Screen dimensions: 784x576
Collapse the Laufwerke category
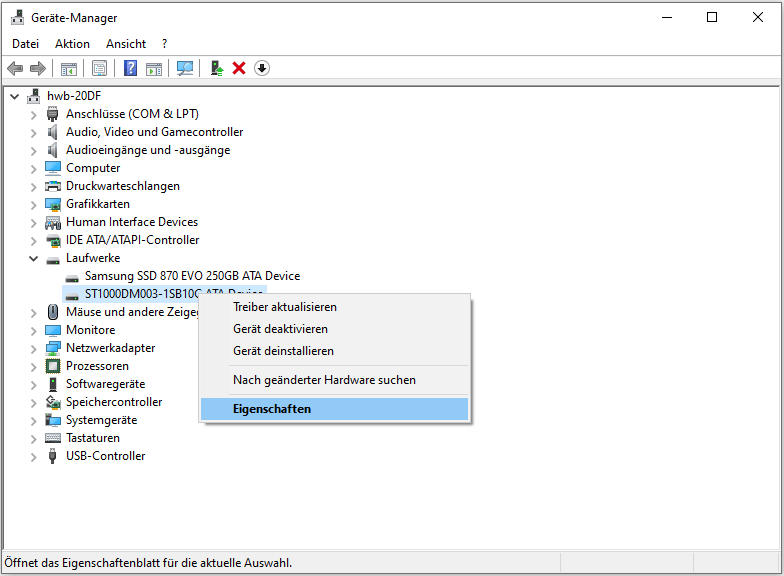point(33,258)
